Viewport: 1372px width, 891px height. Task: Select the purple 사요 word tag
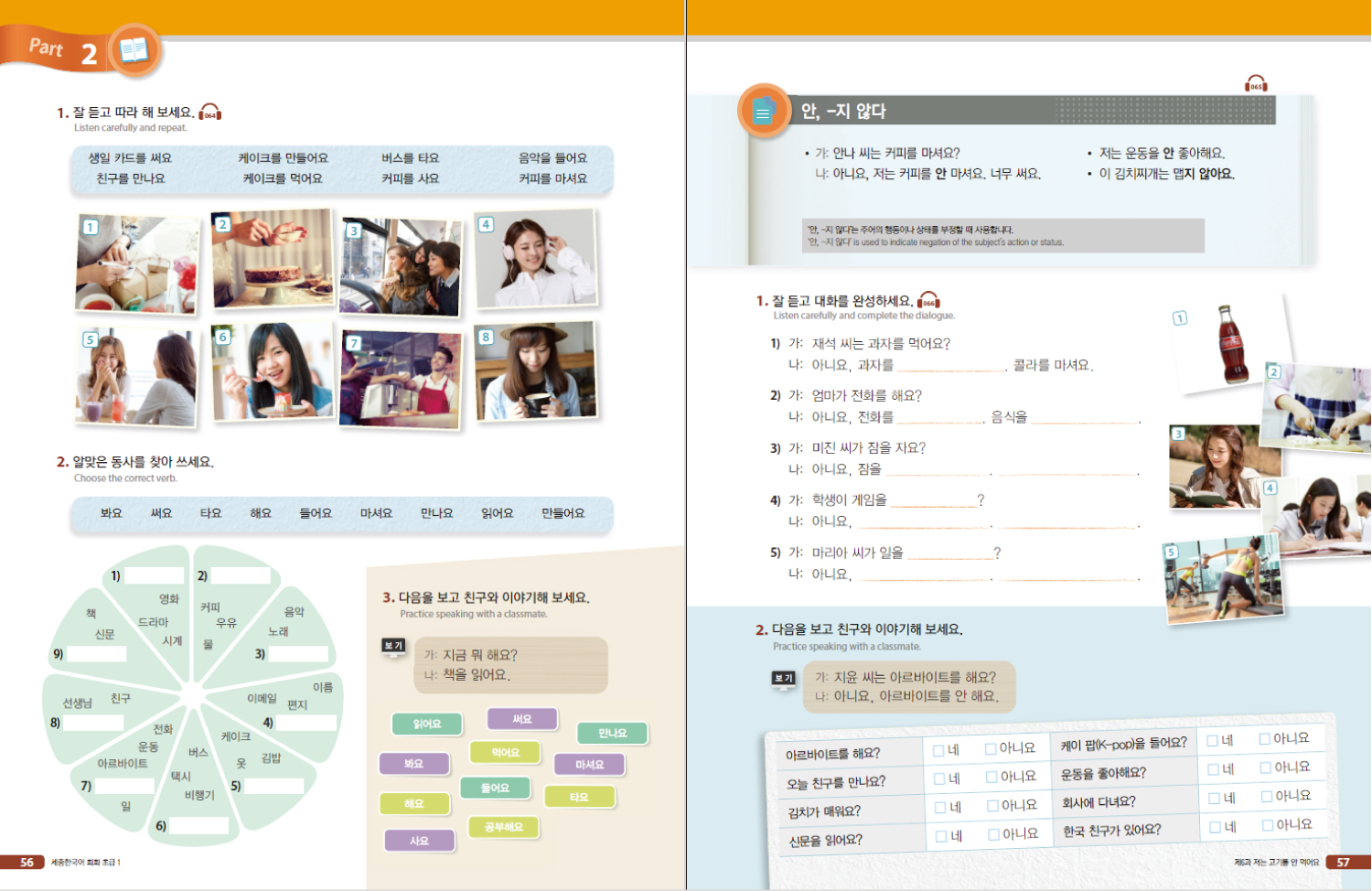click(x=419, y=841)
